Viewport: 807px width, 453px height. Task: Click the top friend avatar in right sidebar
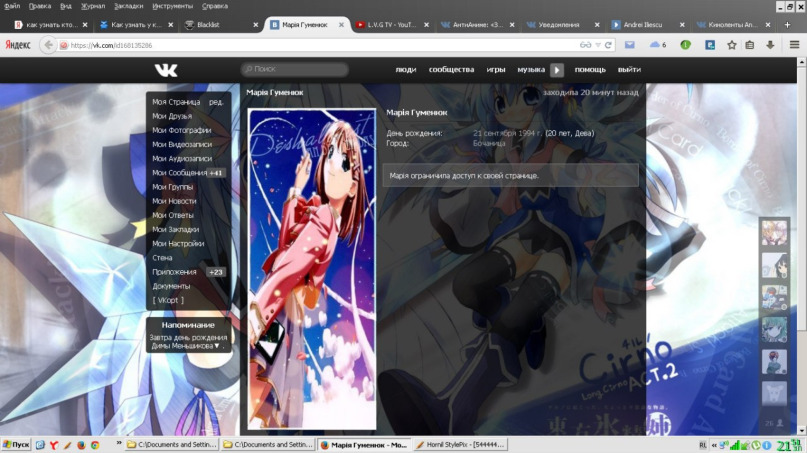[x=774, y=233]
